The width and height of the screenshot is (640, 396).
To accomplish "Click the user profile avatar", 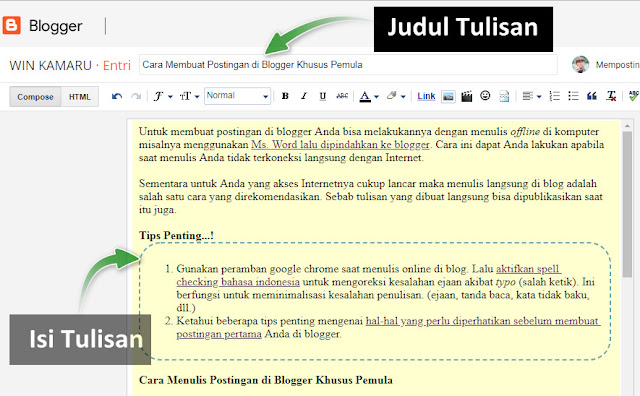I will (x=580, y=65).
